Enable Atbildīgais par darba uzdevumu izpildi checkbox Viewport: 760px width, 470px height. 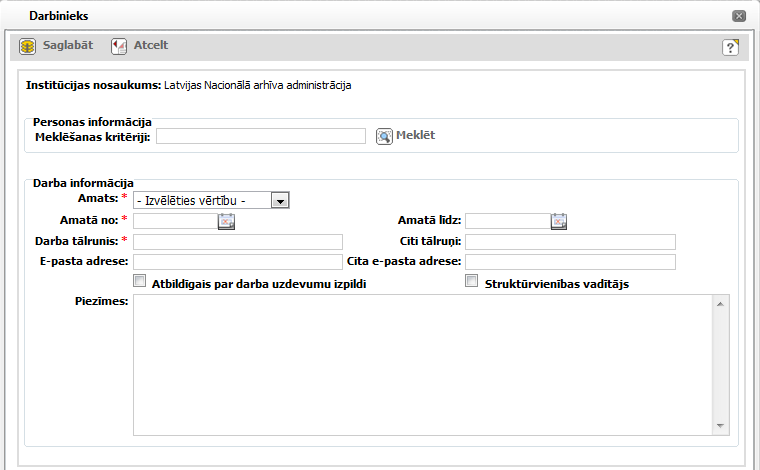tap(140, 282)
